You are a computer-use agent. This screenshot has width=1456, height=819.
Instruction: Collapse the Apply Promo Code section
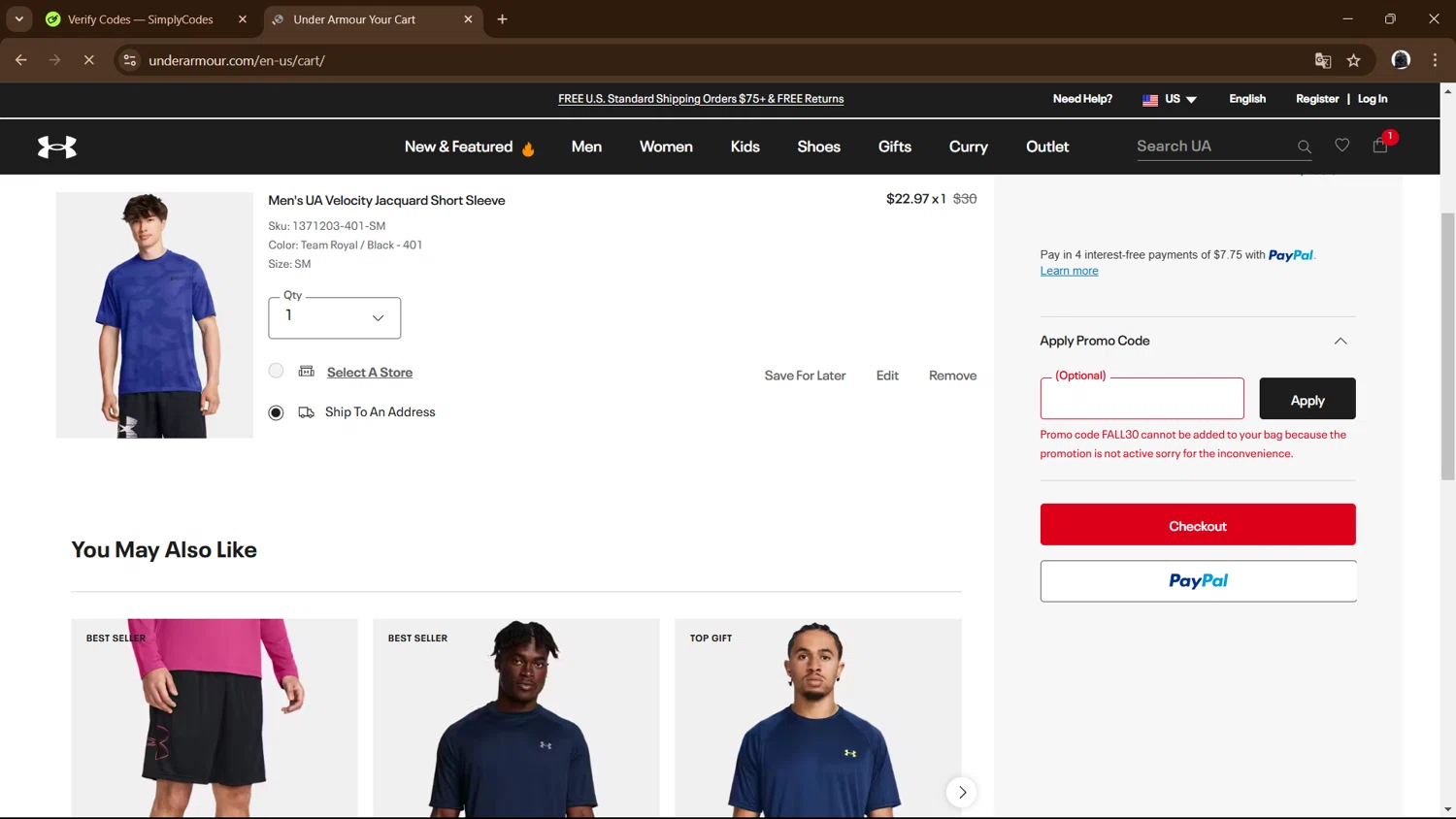1340,341
